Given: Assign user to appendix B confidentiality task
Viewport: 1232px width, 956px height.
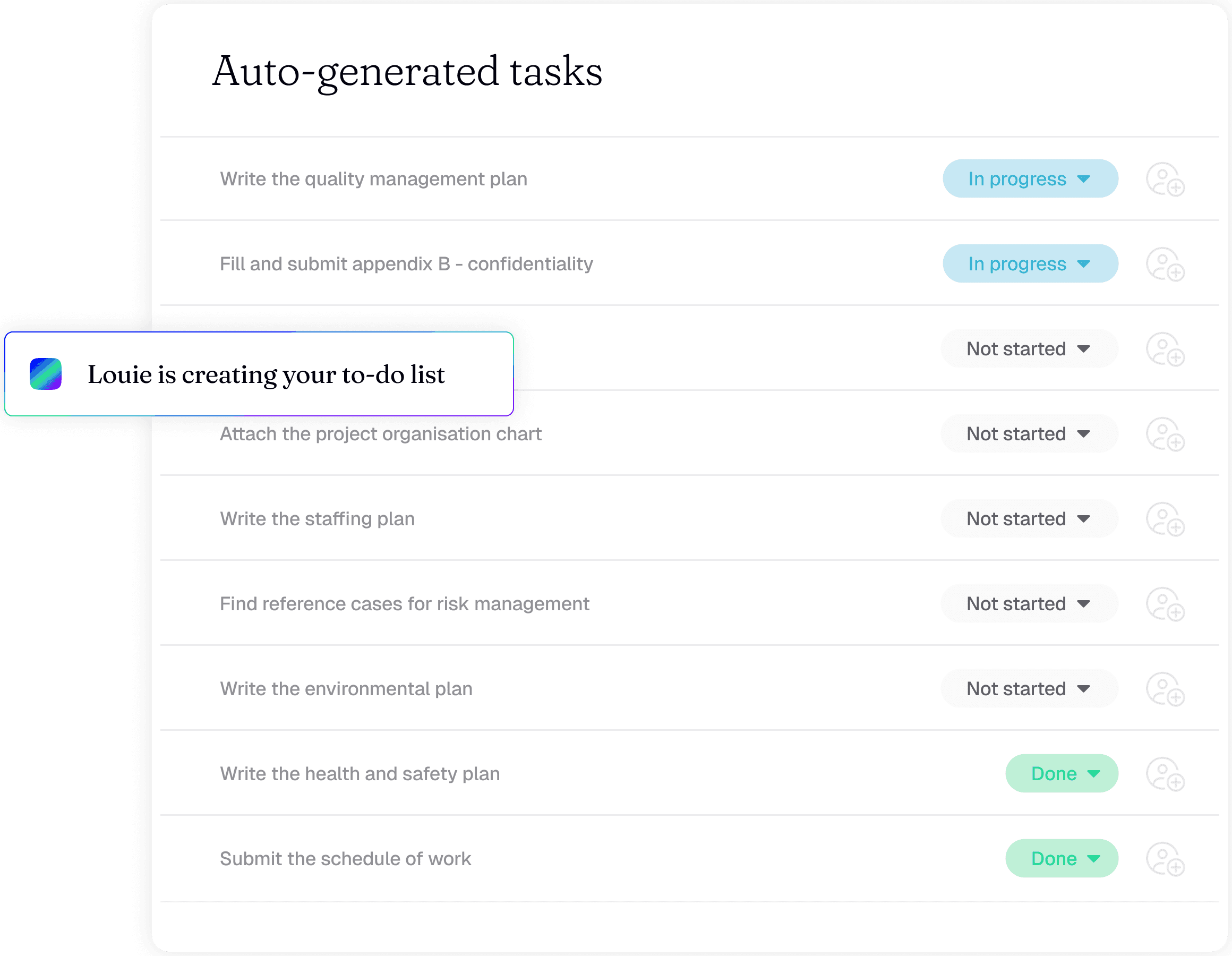Looking at the screenshot, I should pos(1165,264).
